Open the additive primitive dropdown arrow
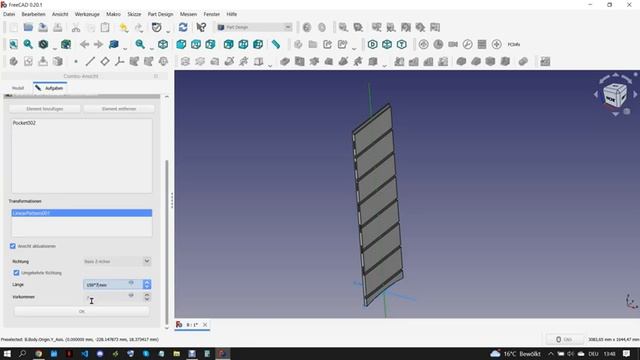The image size is (640, 360). (x=270, y=65)
